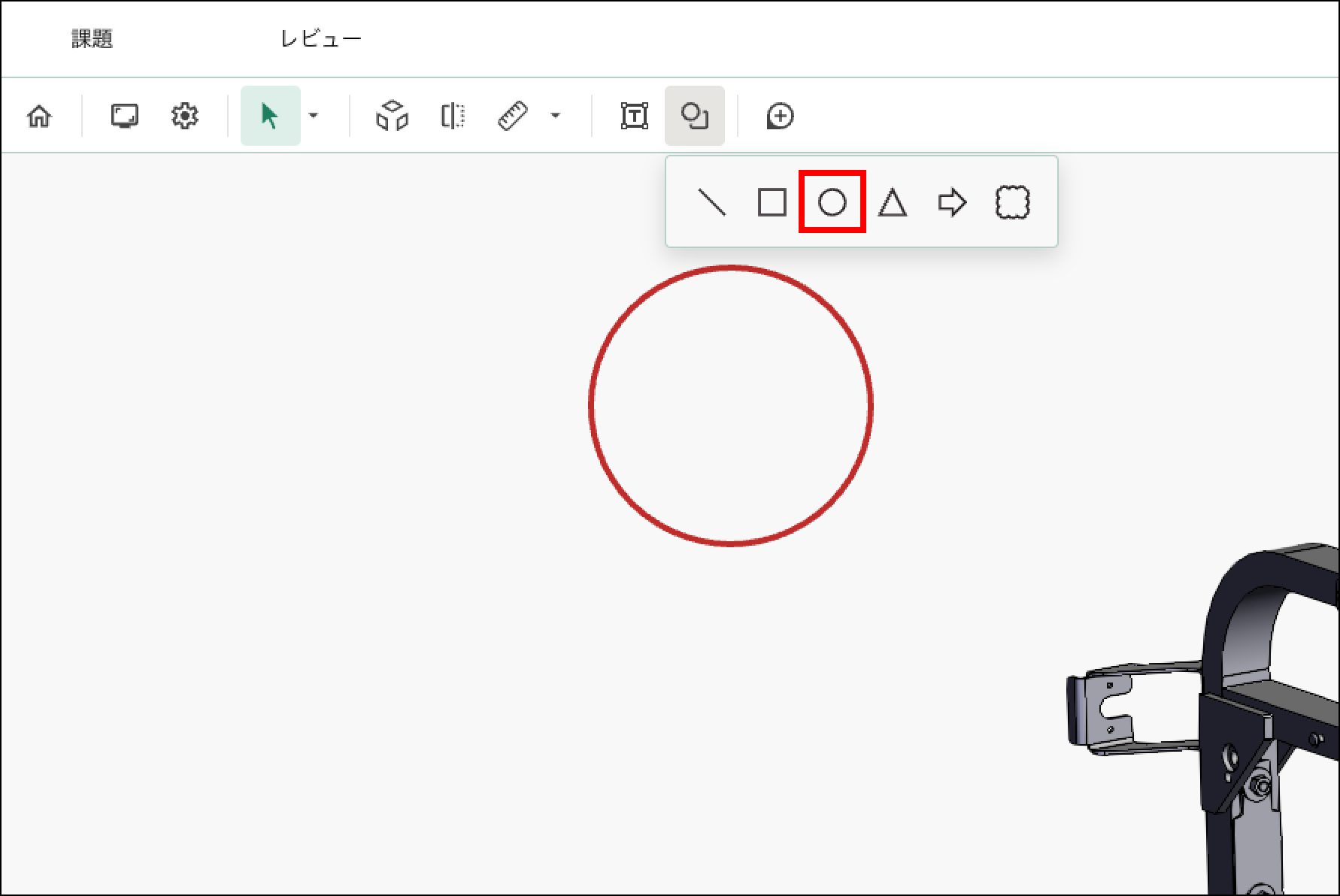Screen dimensions: 1340x896
Task: Open the レビュー tab
Action: (x=321, y=39)
